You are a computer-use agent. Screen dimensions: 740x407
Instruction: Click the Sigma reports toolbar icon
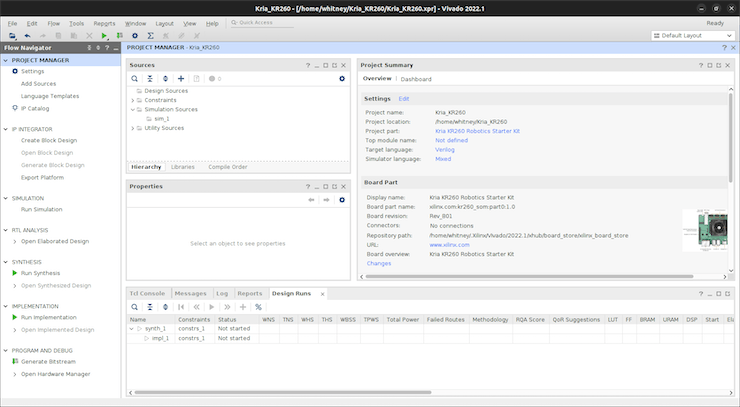click(x=150, y=35)
